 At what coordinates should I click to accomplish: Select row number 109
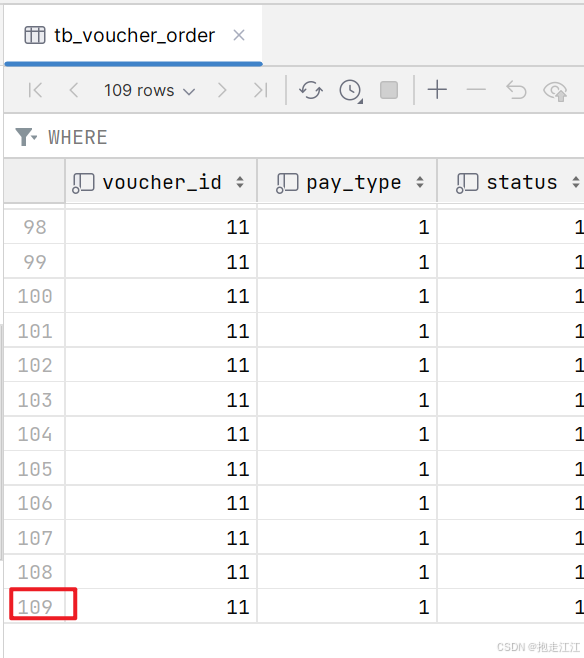[35, 606]
